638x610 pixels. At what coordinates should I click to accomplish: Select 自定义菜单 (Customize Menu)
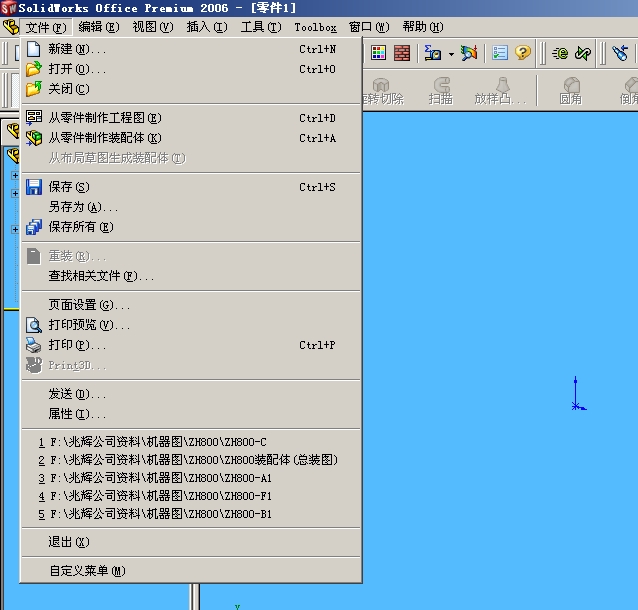coord(191,571)
